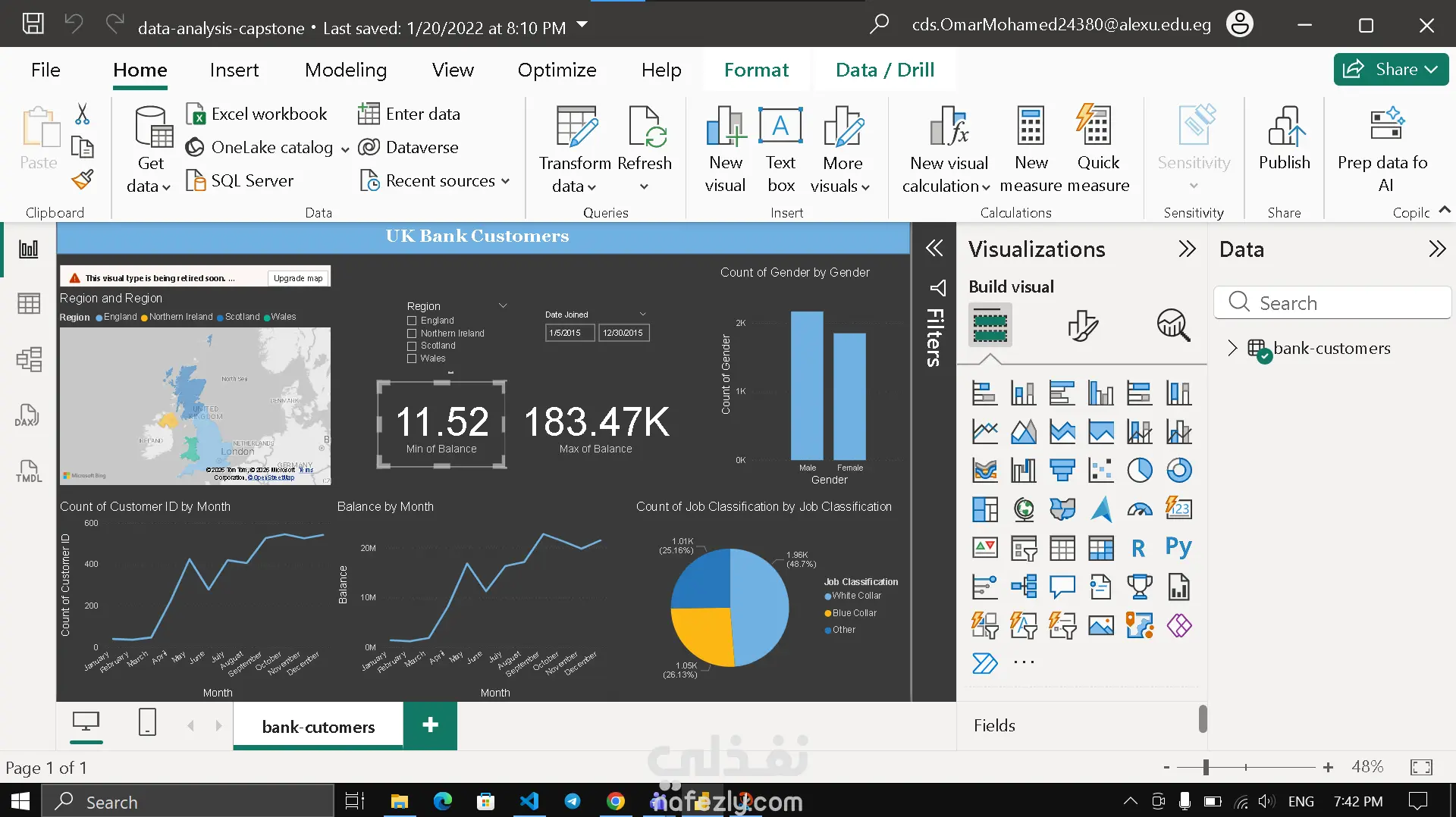The width and height of the screenshot is (1456, 817).
Task: Adjust the zoom slider handle
Action: click(x=1205, y=767)
